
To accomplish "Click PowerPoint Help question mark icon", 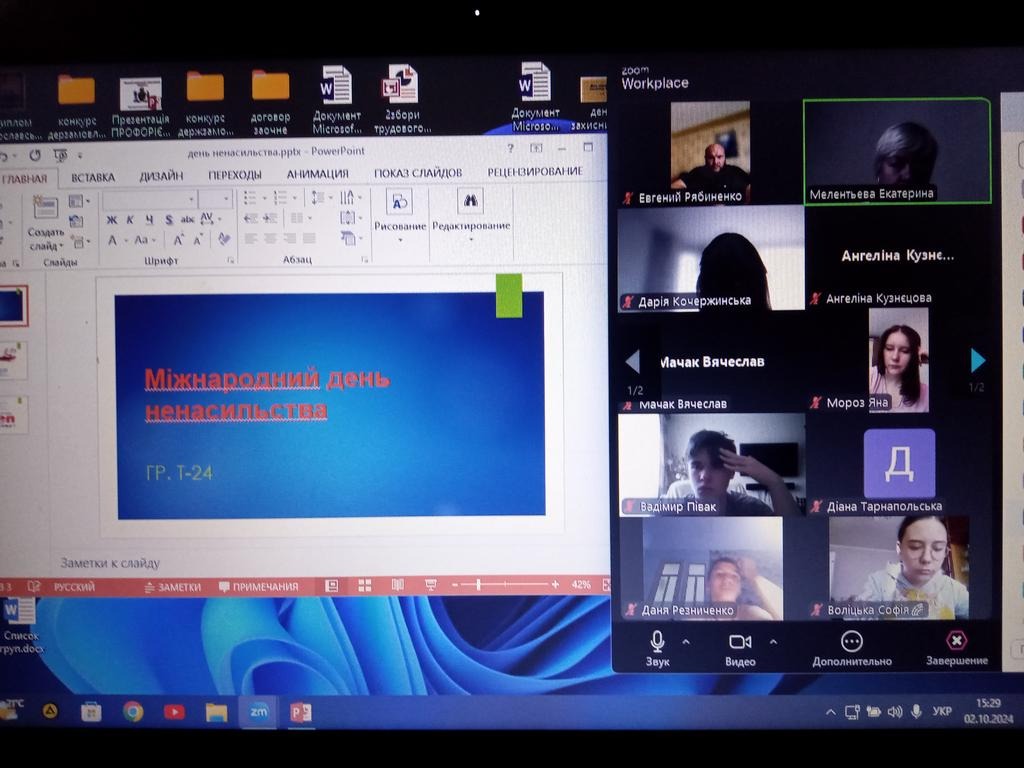I will [x=510, y=149].
